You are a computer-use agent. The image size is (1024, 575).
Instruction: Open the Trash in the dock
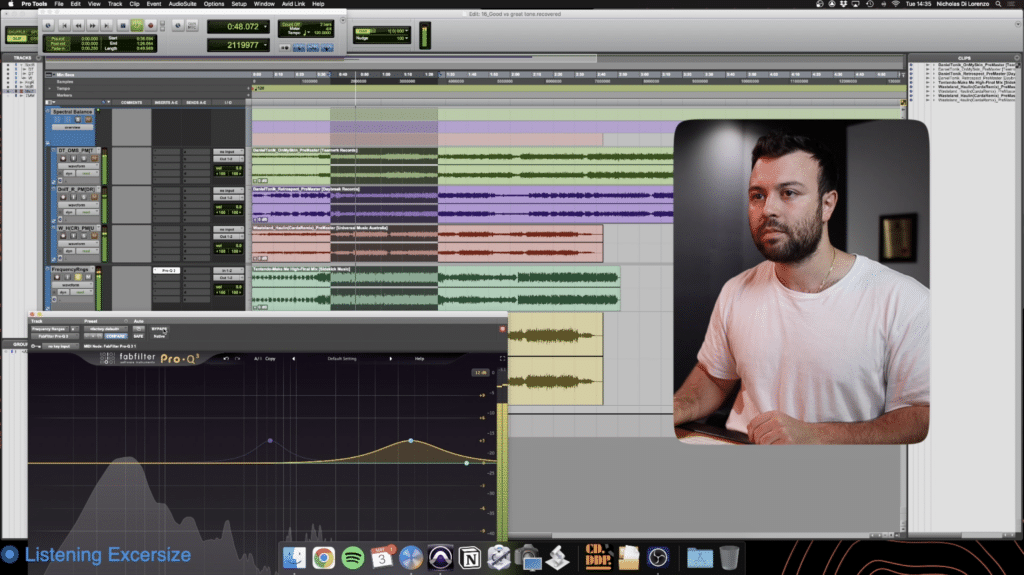point(729,558)
